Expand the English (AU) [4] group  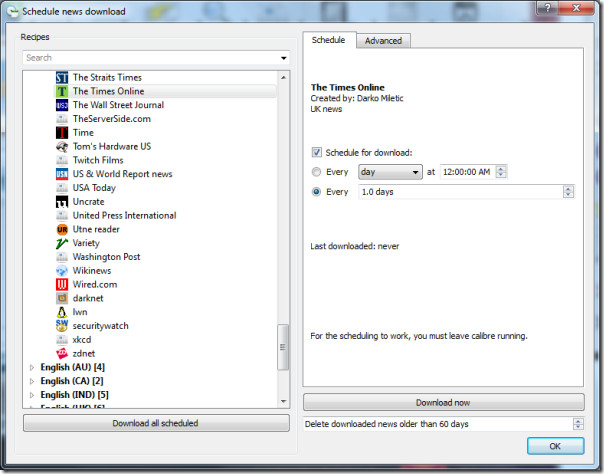pos(32,367)
